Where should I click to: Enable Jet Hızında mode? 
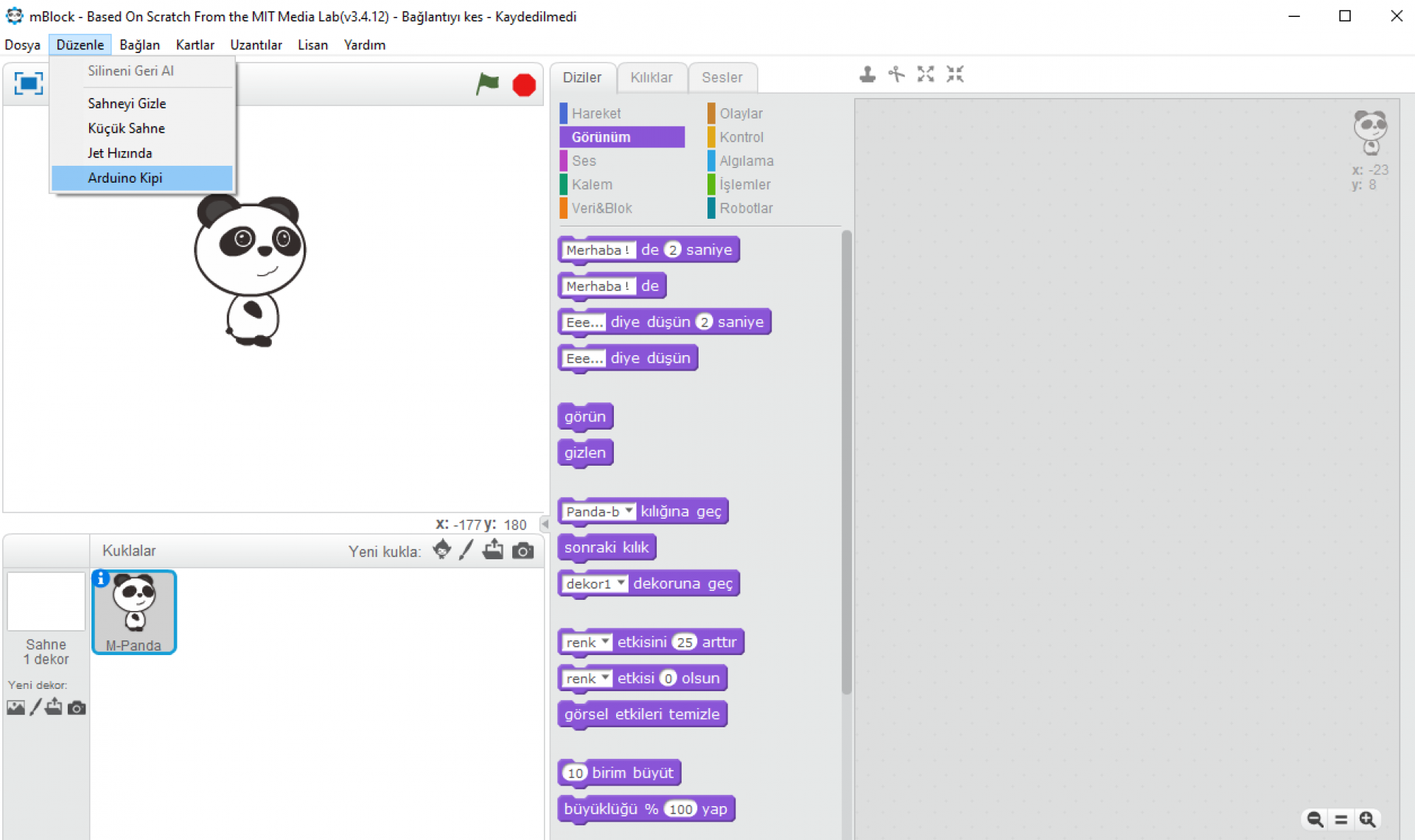pyautogui.click(x=142, y=153)
